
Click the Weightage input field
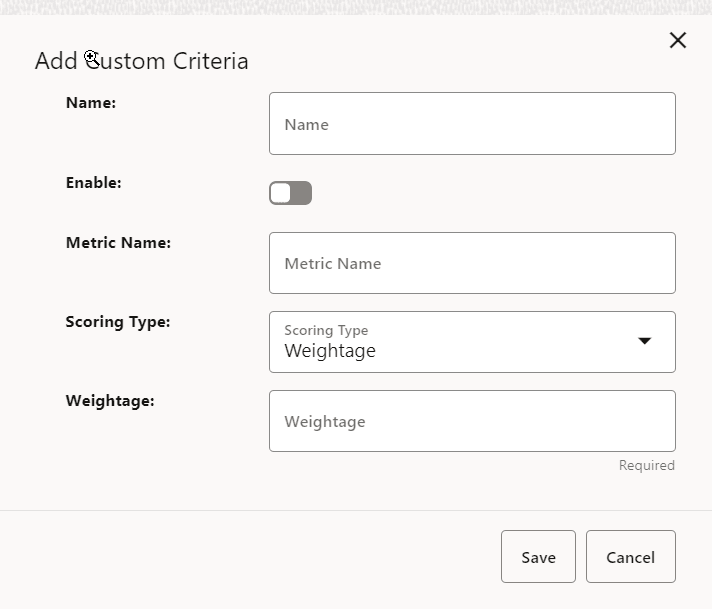tap(472, 421)
